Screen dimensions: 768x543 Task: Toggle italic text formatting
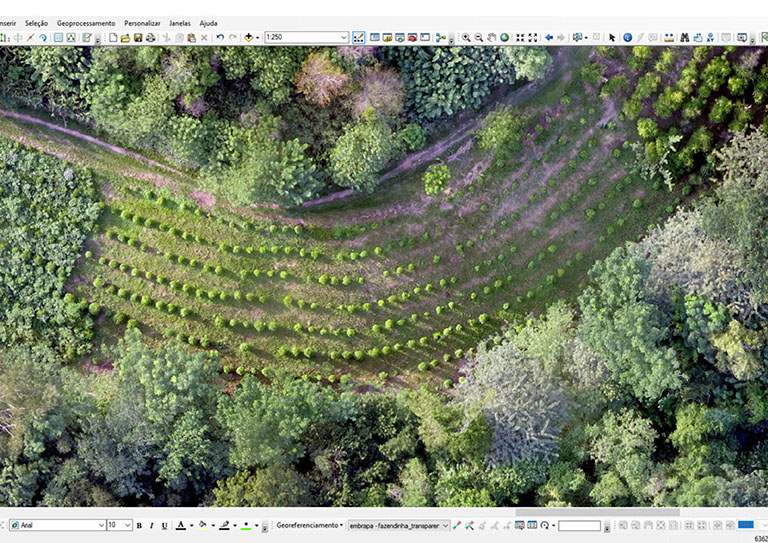(151, 526)
